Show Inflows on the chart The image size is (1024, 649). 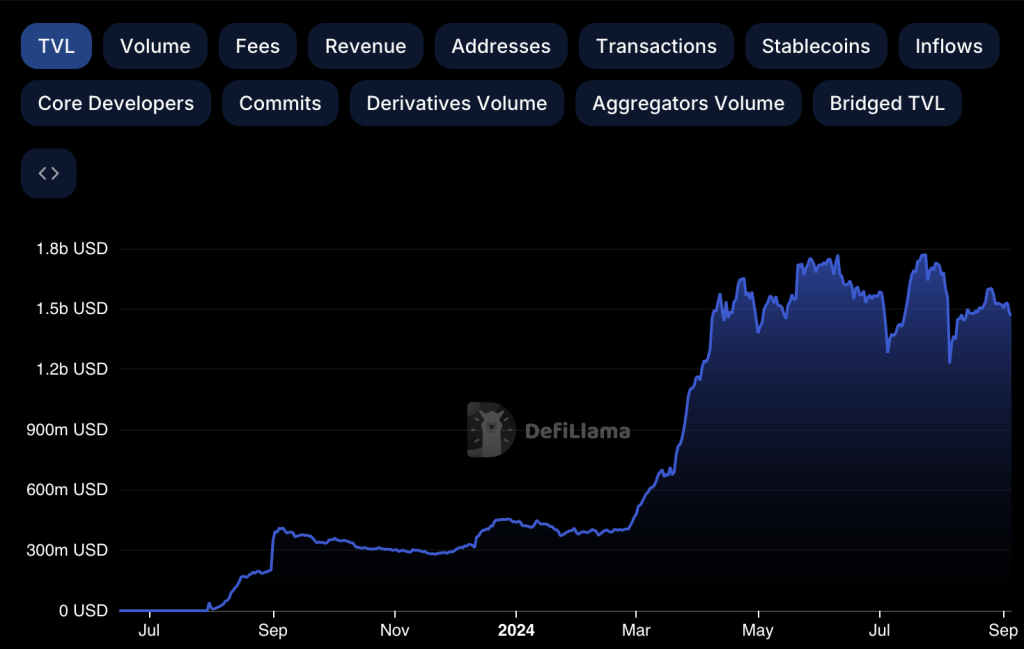tap(949, 46)
